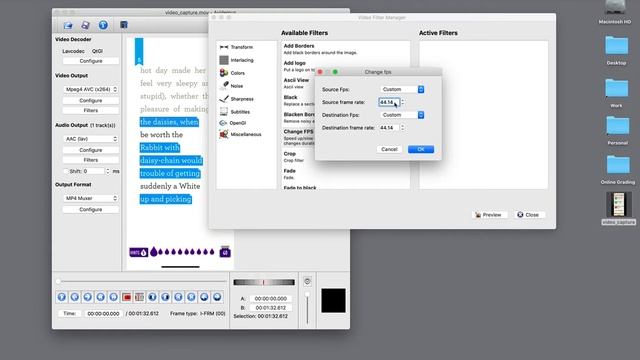Set the end marker B
The width and height of the screenshot is (640, 360).
(x=140, y=297)
